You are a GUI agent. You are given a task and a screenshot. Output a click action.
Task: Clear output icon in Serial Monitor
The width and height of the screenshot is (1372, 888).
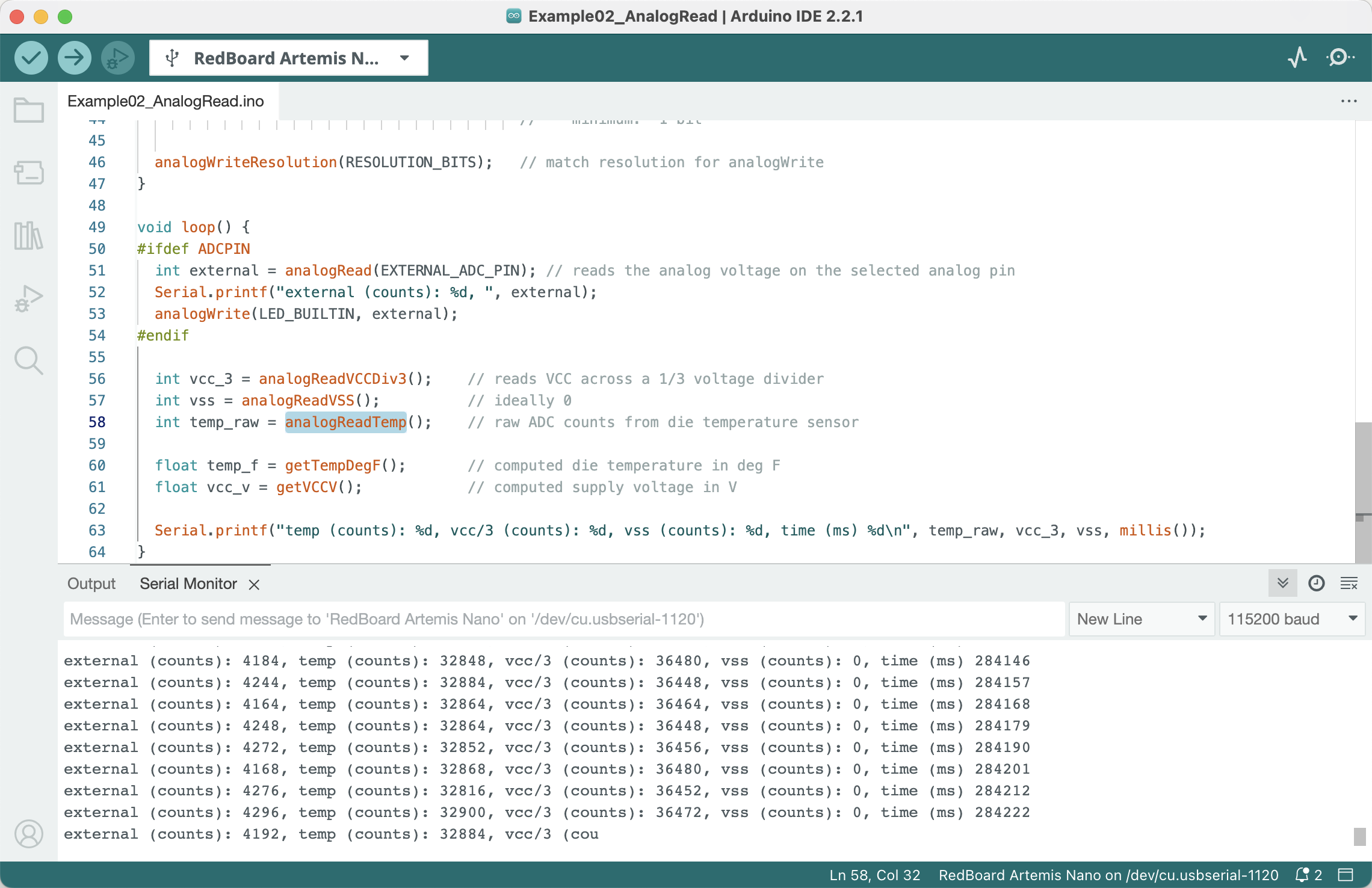(x=1349, y=583)
